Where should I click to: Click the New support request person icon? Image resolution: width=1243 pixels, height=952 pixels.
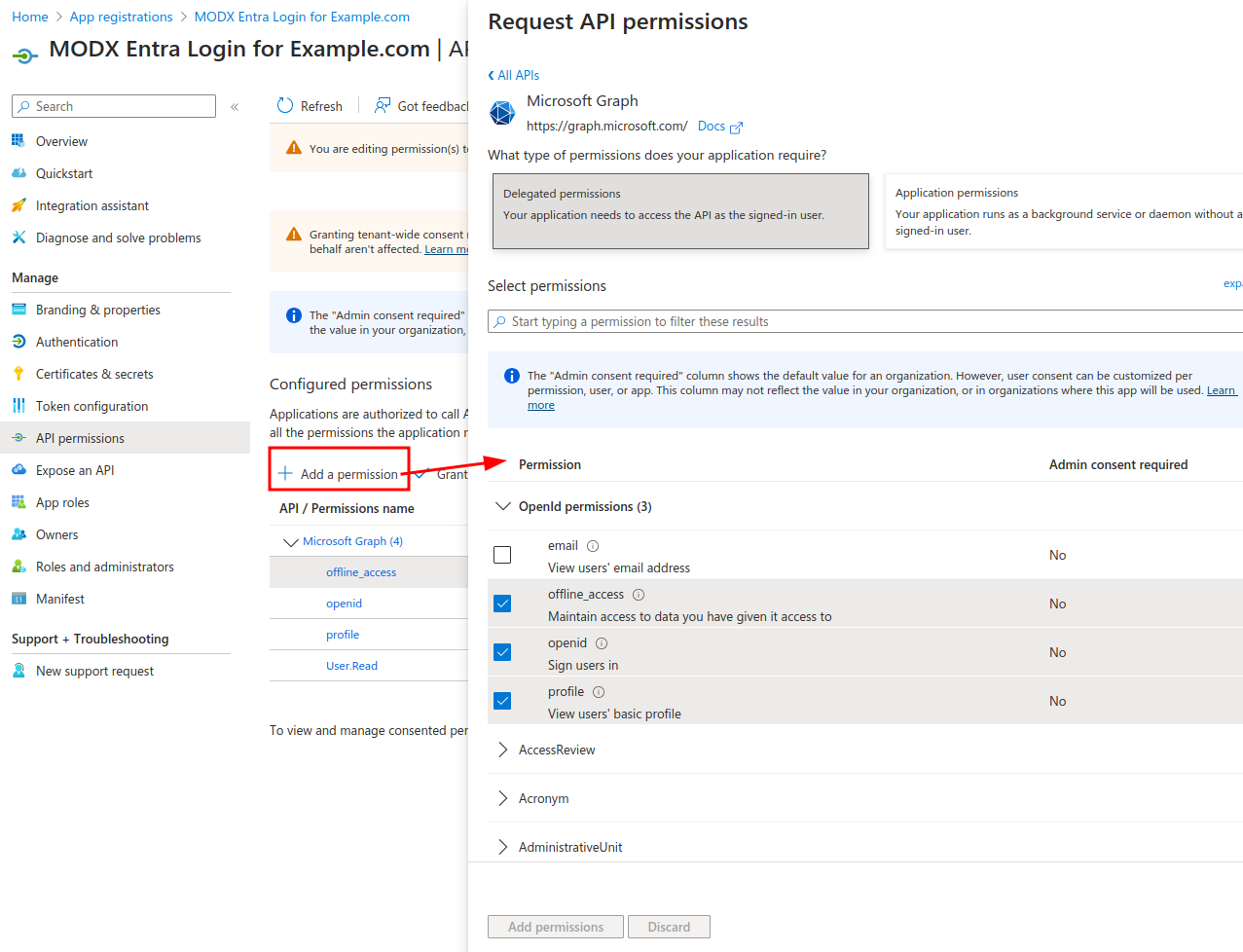18,671
